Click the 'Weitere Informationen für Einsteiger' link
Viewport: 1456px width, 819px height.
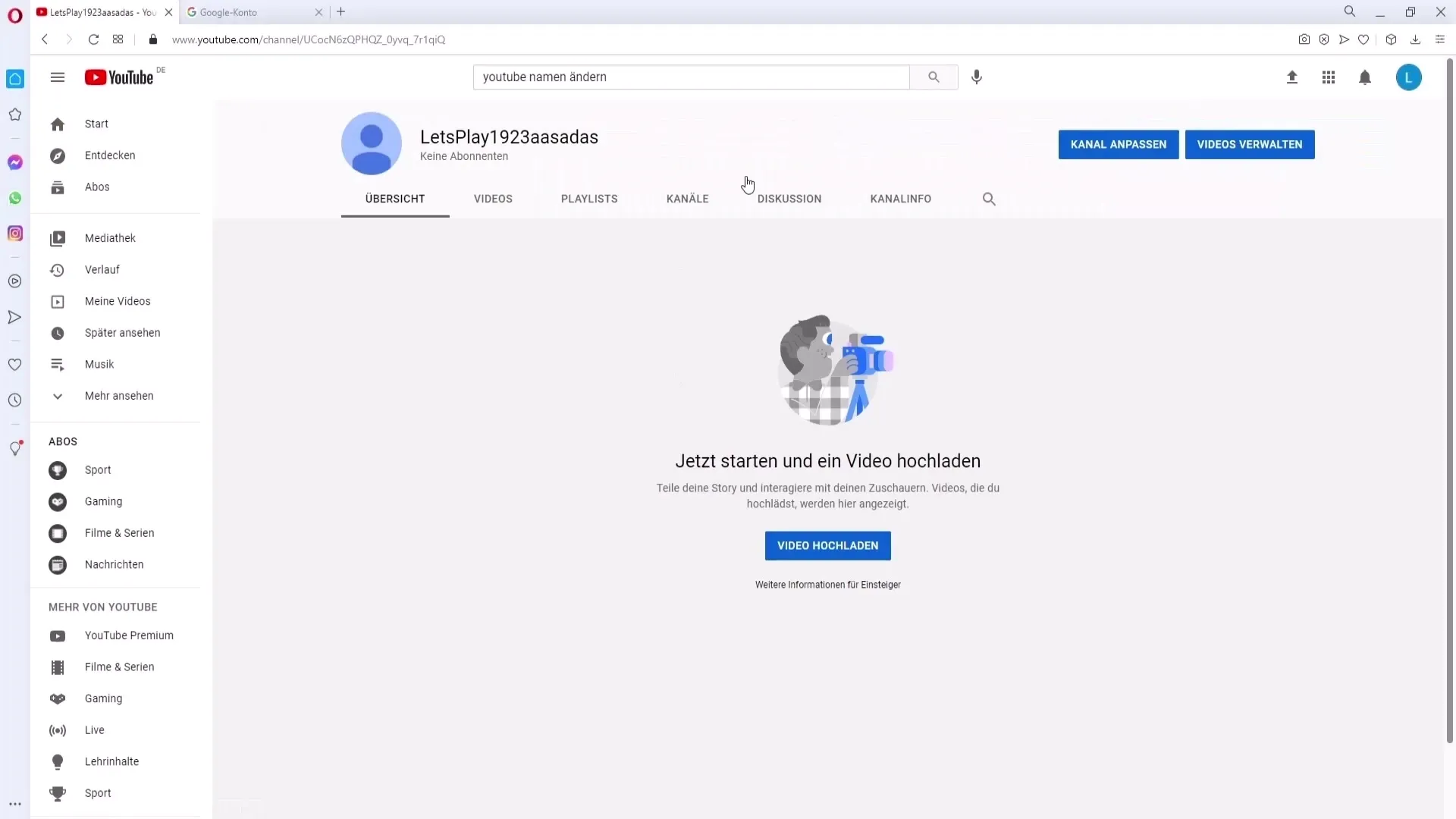(x=827, y=584)
